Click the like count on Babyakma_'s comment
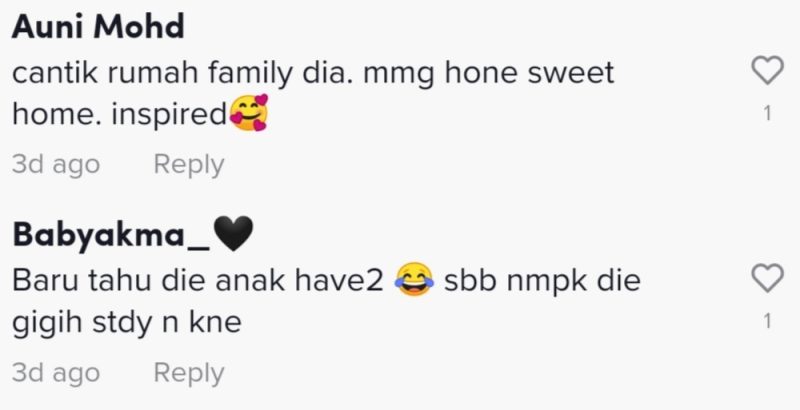The height and width of the screenshot is (410, 800). click(x=768, y=321)
